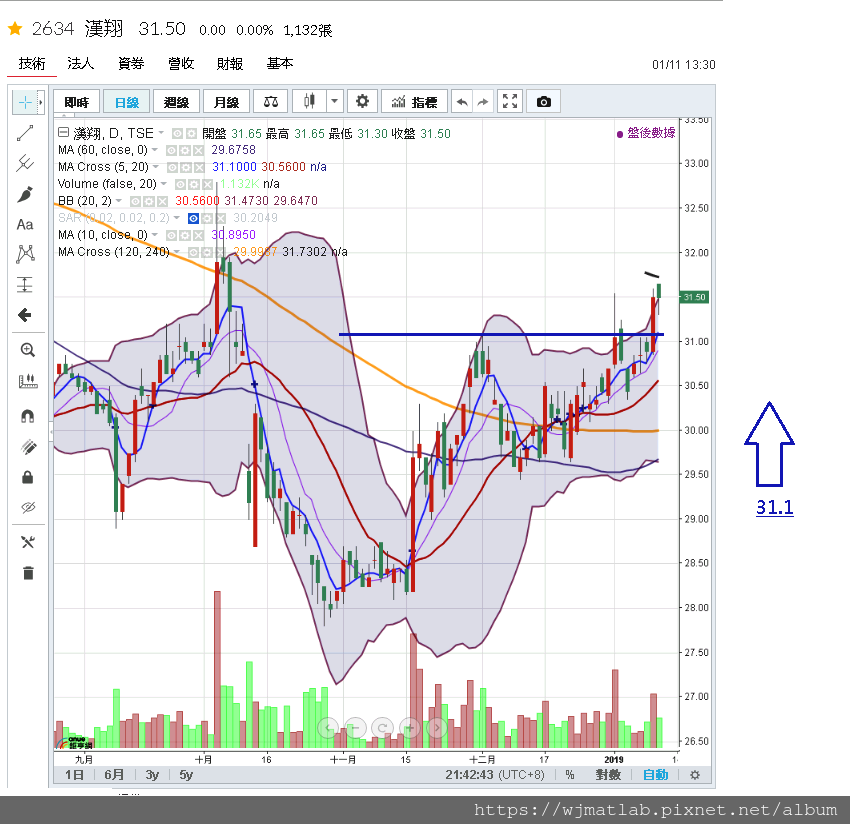This screenshot has height=824, width=850.
Task: Open the compare symbols scales icon
Action: pyautogui.click(x=271, y=102)
